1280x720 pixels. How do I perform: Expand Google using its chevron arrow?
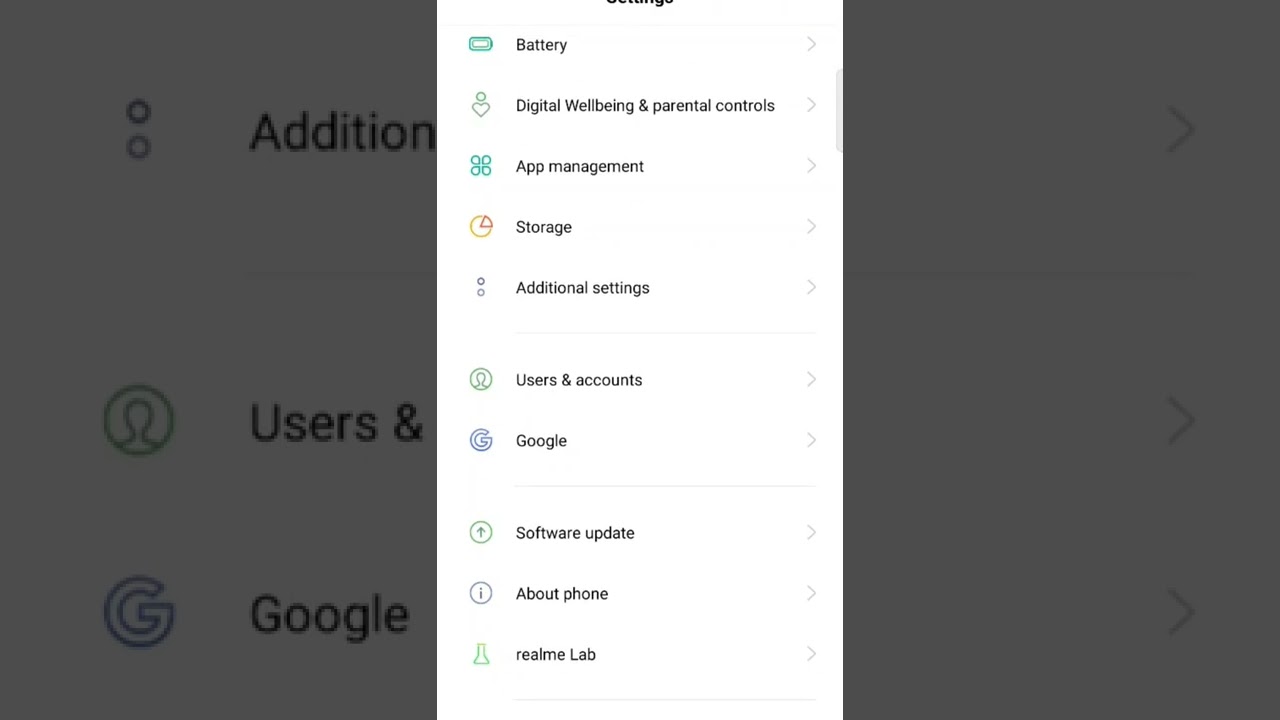811,441
